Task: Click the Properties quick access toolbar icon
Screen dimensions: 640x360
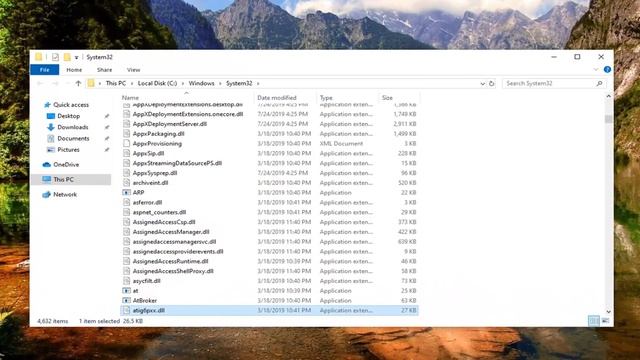Action: click(x=55, y=57)
